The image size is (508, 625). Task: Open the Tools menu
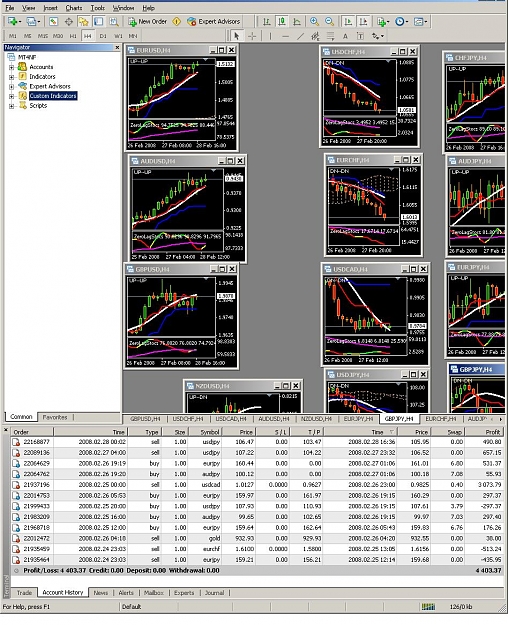(97, 8)
